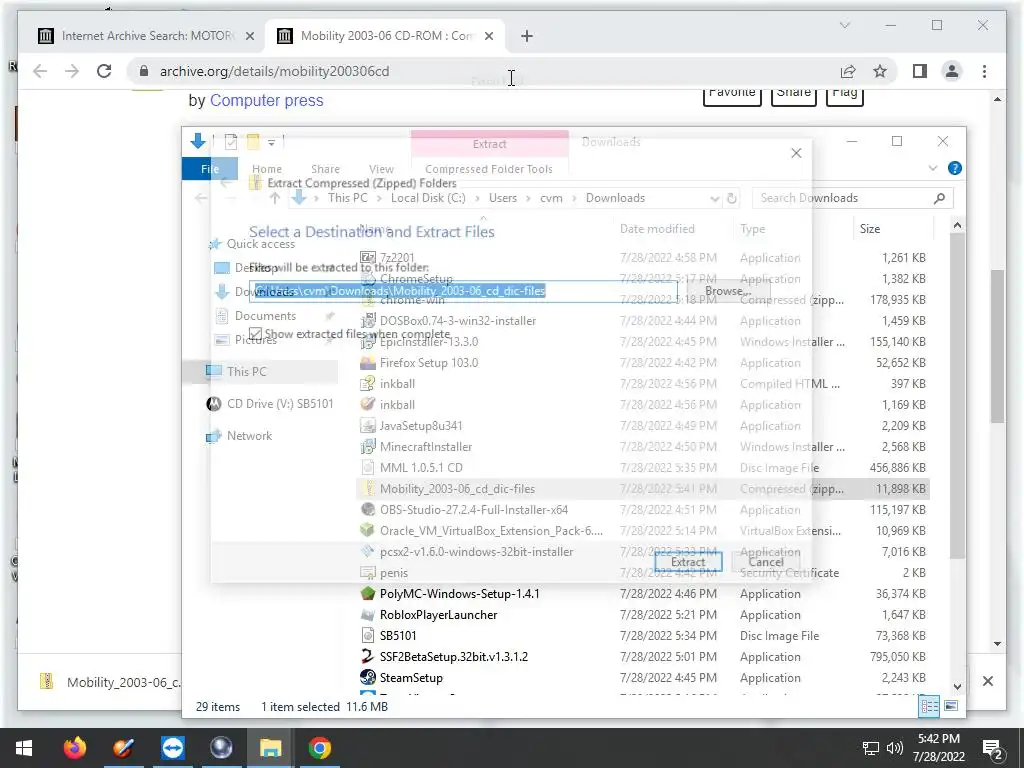Screen dimensions: 1024x768
Task: Sort by Date modified column
Action: coord(657,229)
